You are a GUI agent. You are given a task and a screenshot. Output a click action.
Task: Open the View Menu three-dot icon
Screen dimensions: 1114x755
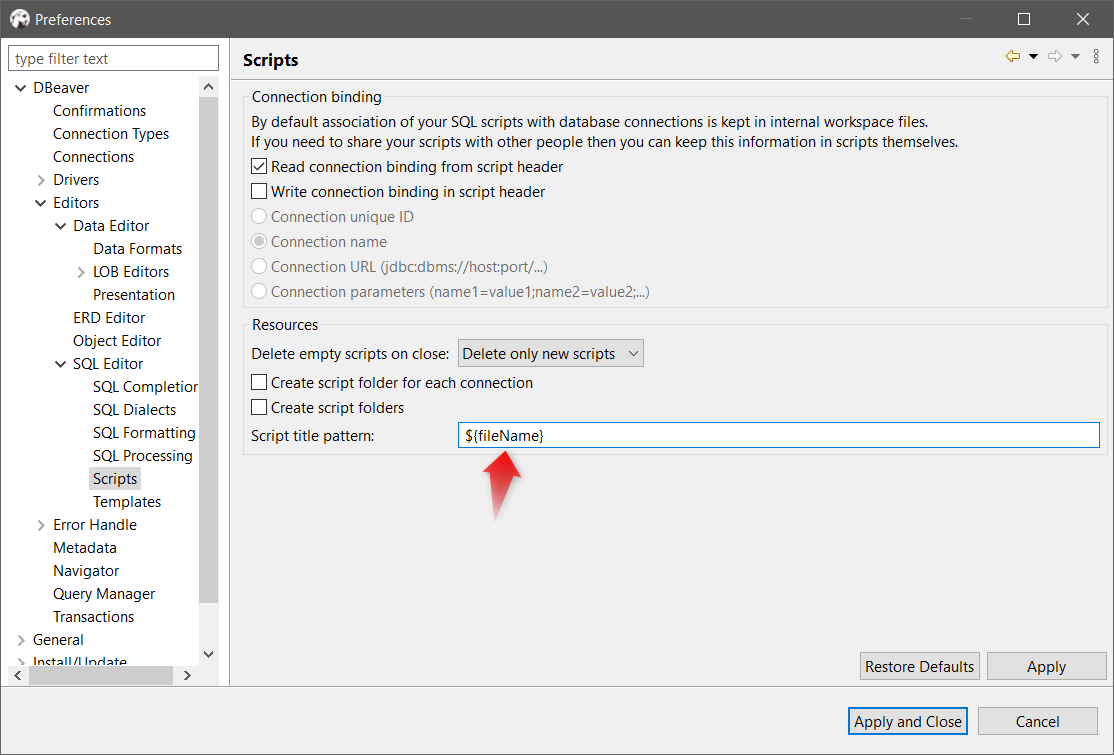pyautogui.click(x=1096, y=56)
